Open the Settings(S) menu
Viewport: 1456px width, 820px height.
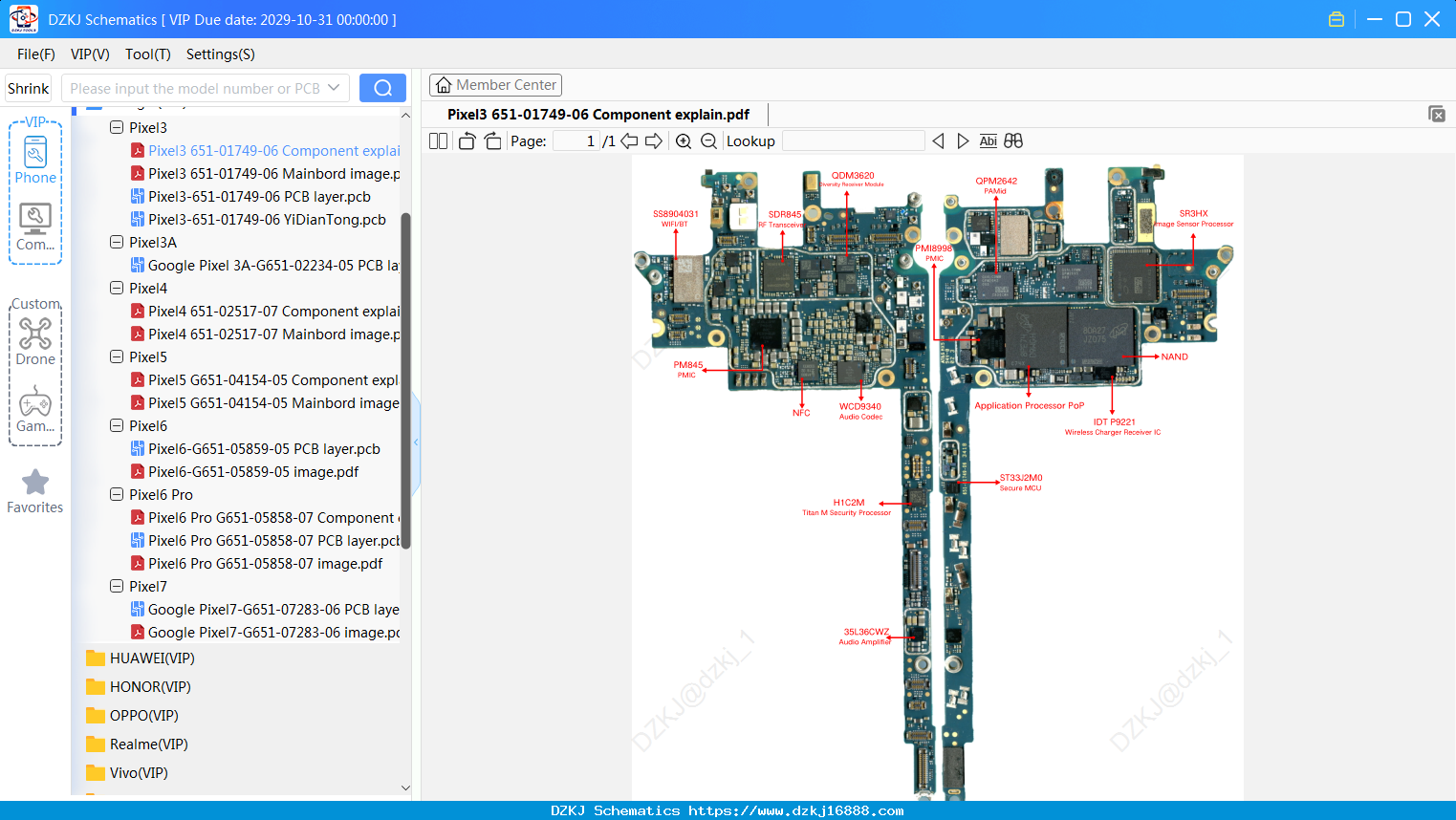(221, 54)
